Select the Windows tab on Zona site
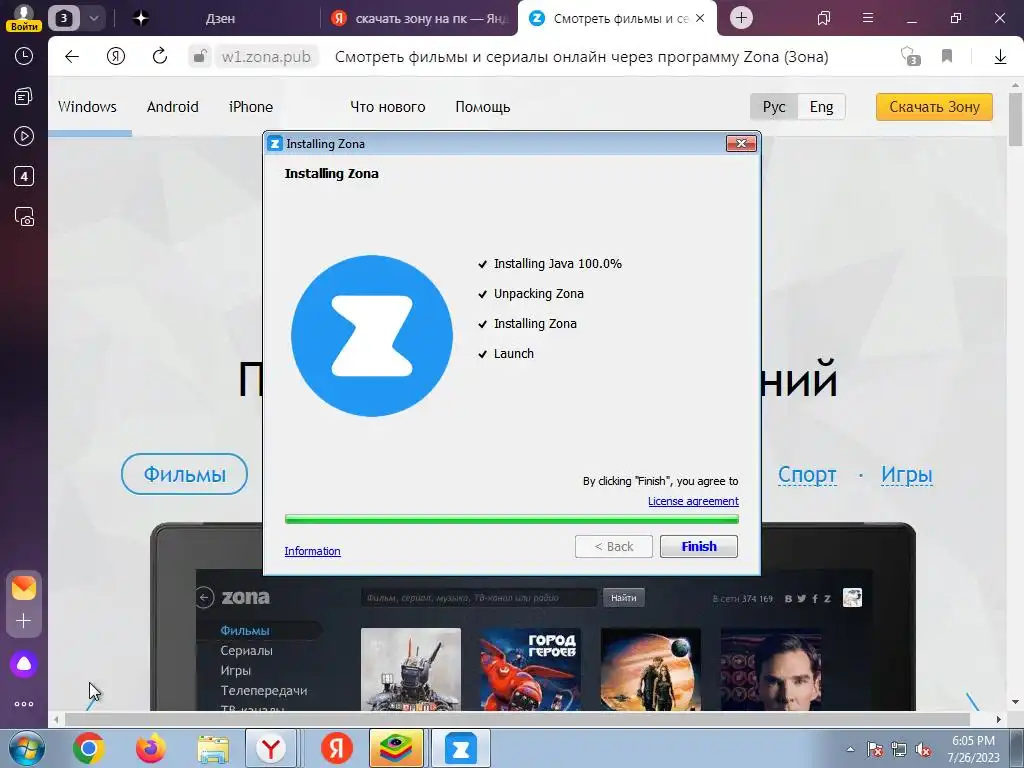This screenshot has height=768, width=1024. click(87, 107)
